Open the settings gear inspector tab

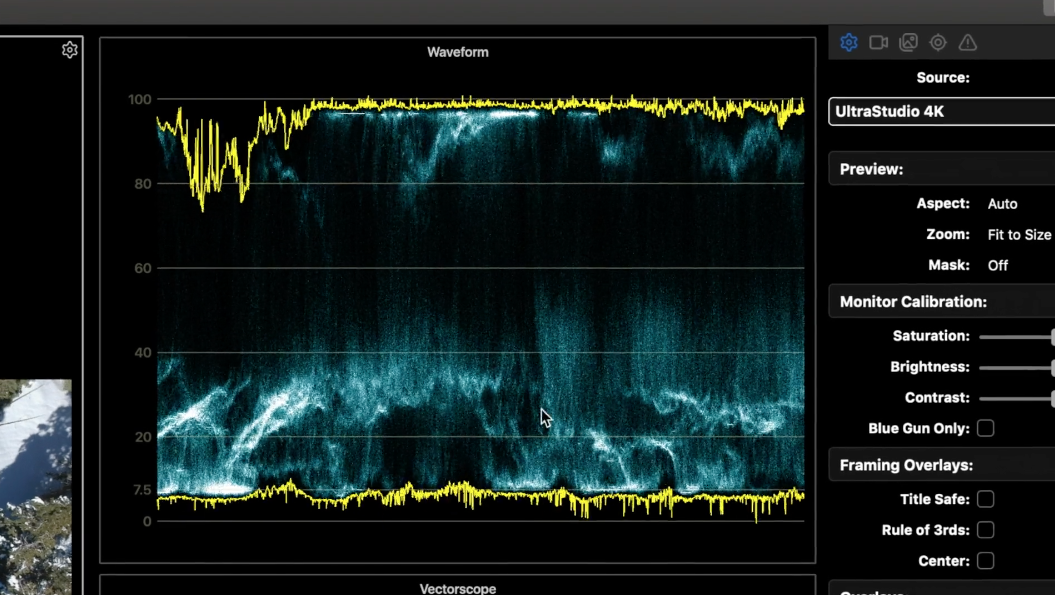coord(849,42)
